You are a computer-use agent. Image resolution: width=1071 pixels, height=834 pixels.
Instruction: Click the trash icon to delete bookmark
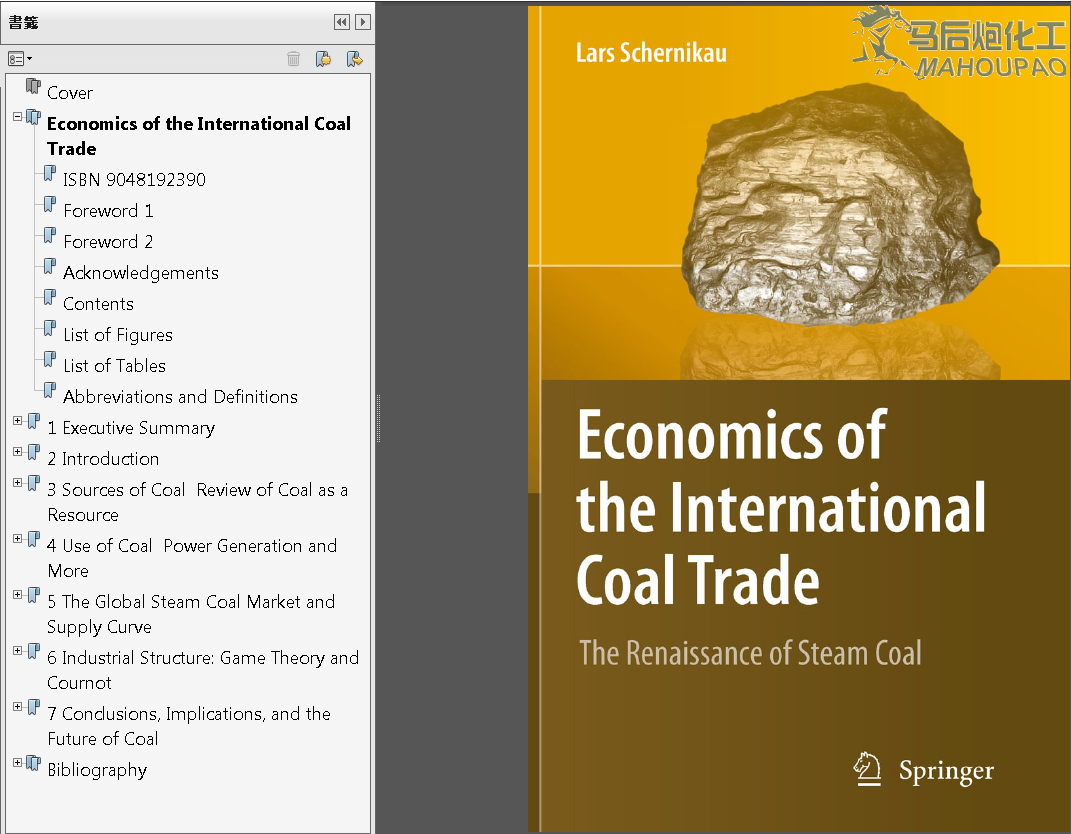coord(294,59)
